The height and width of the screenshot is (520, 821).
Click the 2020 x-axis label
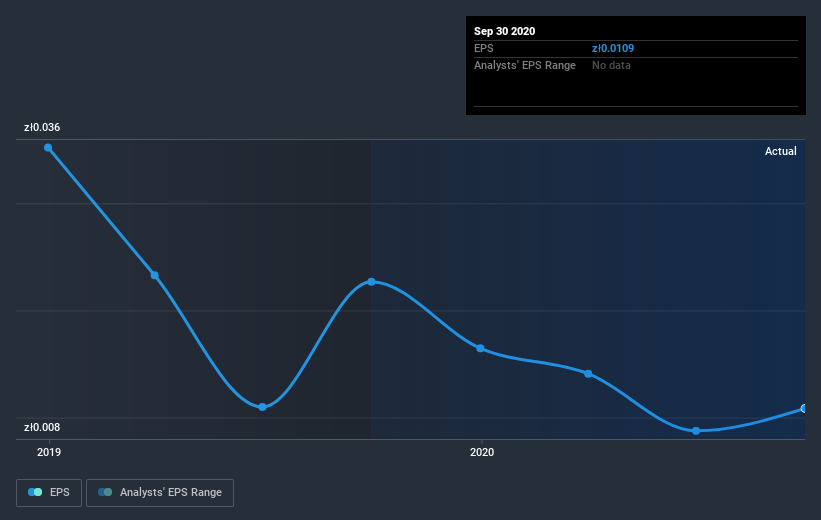pos(482,452)
